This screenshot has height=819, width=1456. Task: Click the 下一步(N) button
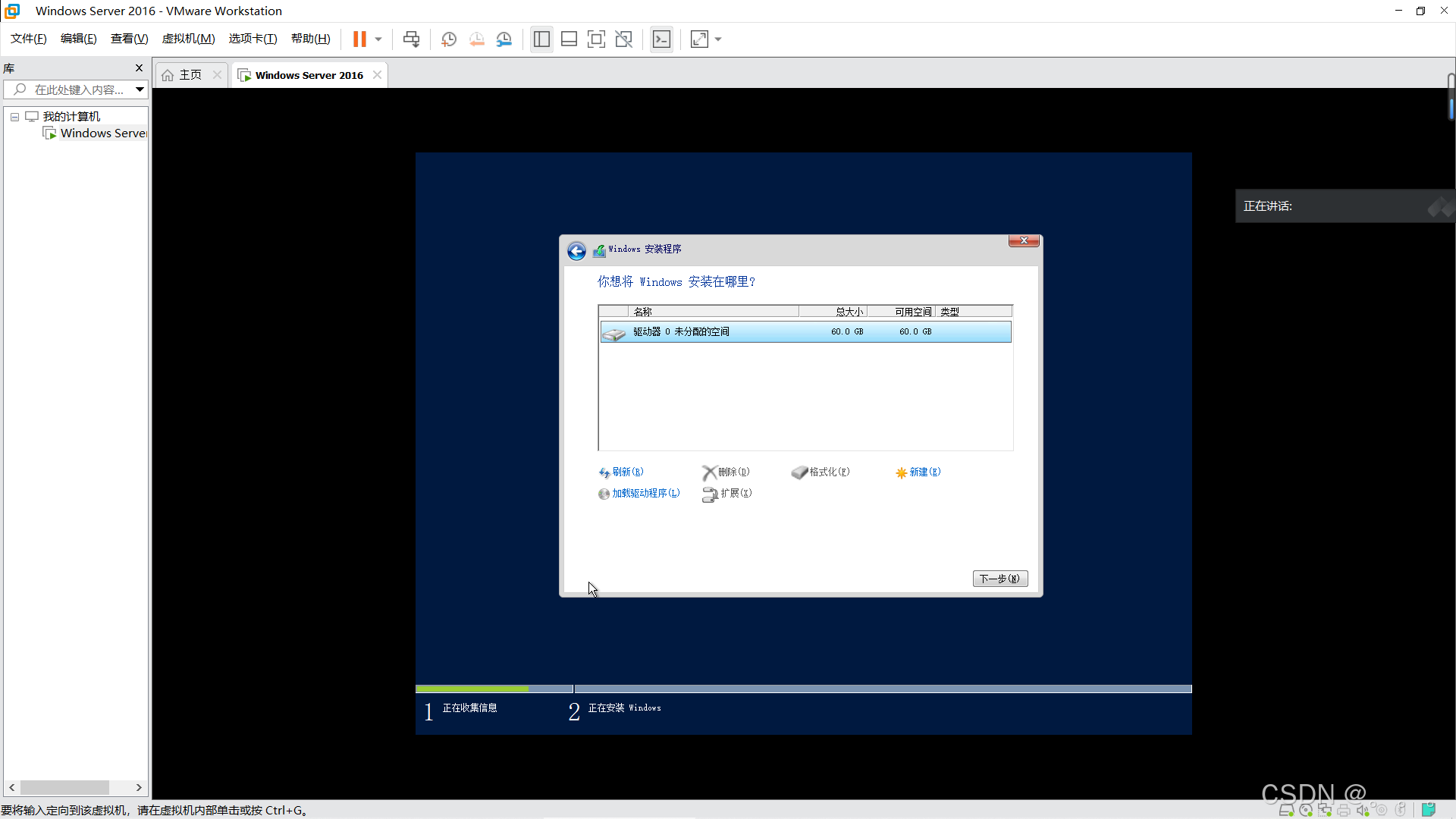[999, 579]
